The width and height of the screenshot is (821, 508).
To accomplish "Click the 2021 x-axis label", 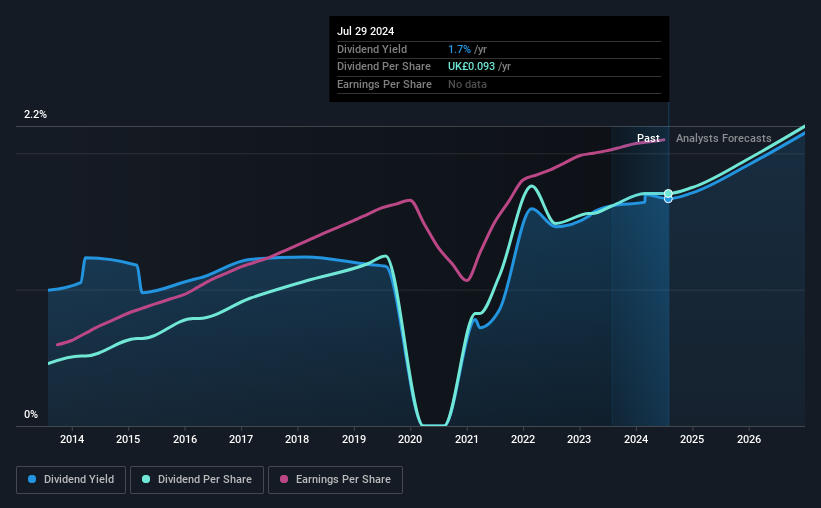I will coord(467,439).
